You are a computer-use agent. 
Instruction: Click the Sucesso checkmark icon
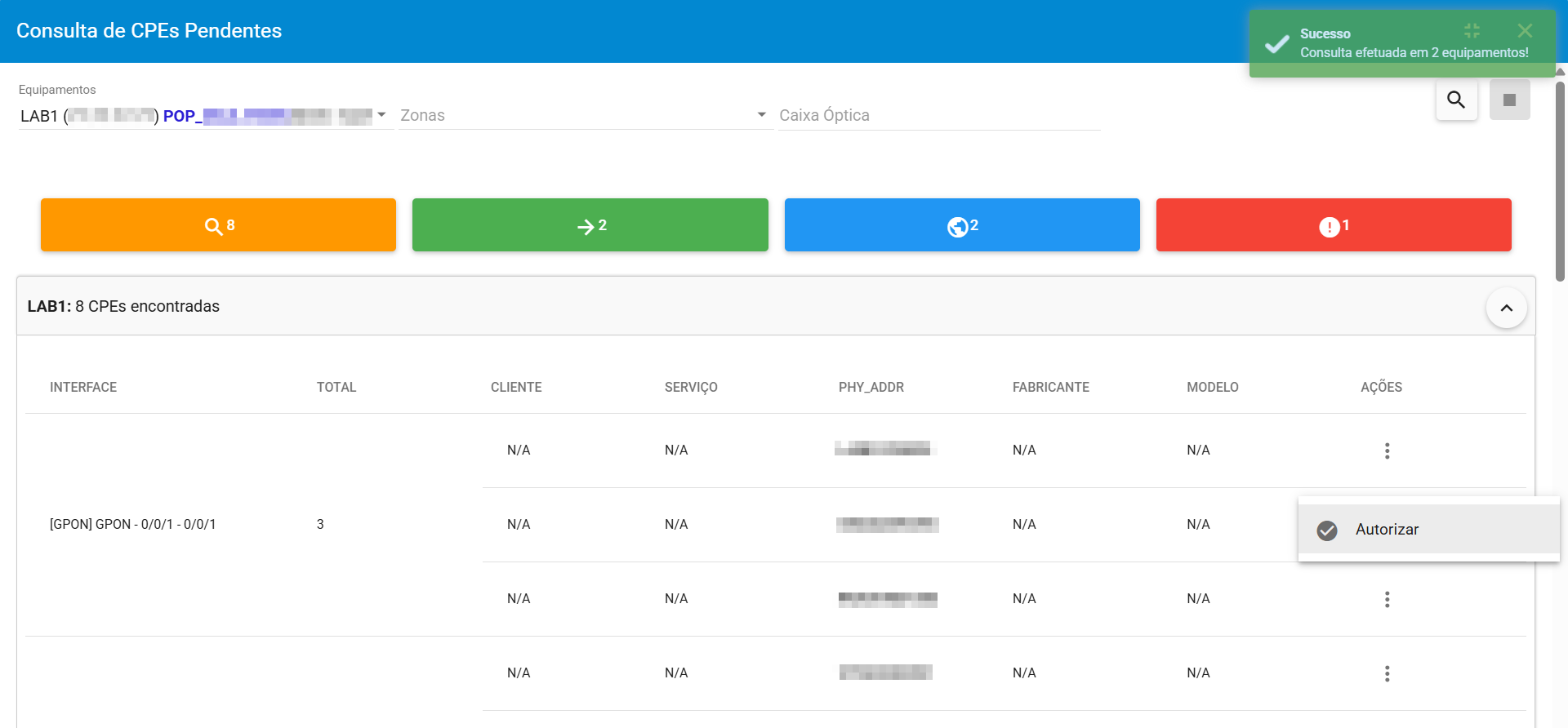pos(1276,44)
